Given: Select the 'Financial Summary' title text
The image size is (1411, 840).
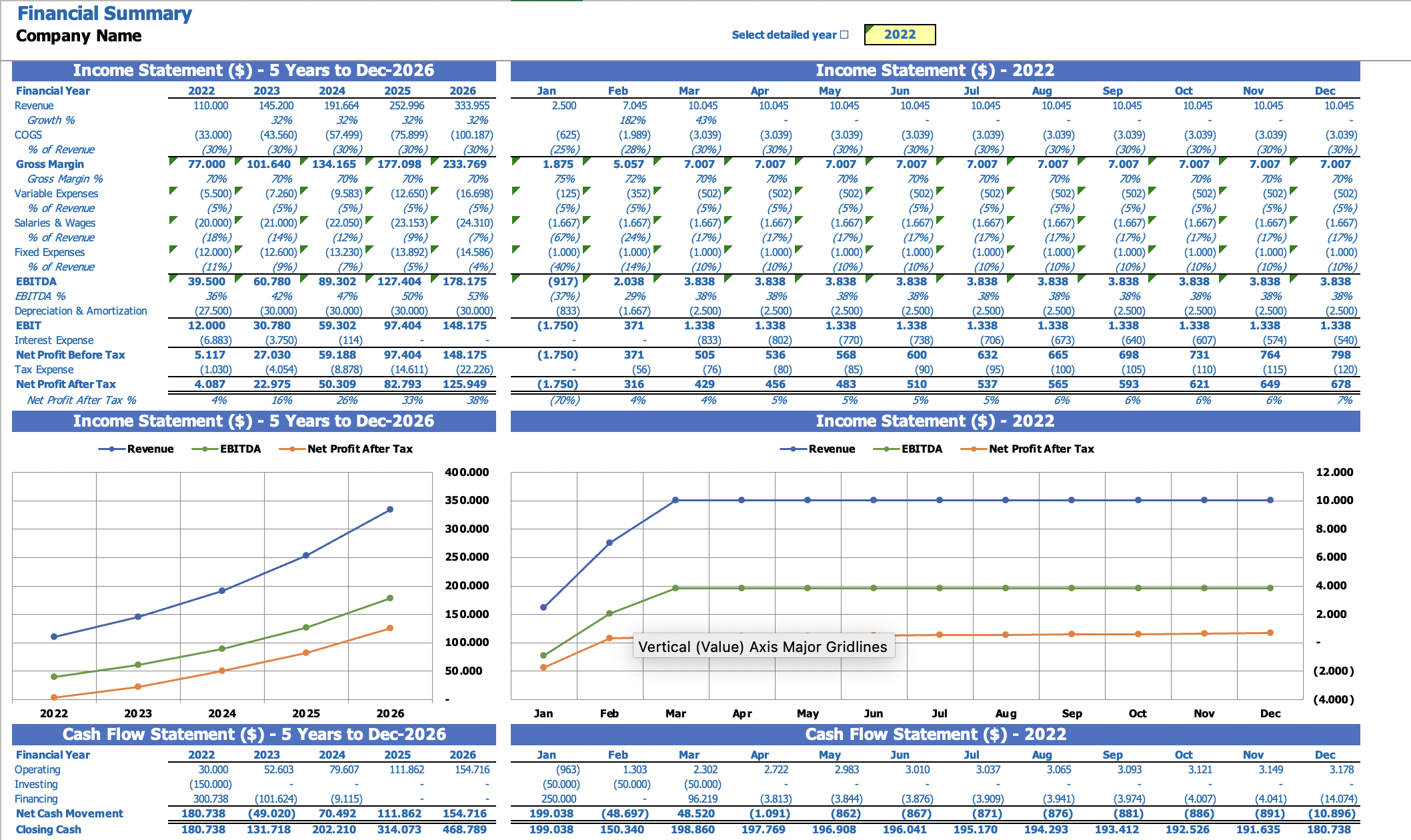Looking at the screenshot, I should pyautogui.click(x=105, y=13).
